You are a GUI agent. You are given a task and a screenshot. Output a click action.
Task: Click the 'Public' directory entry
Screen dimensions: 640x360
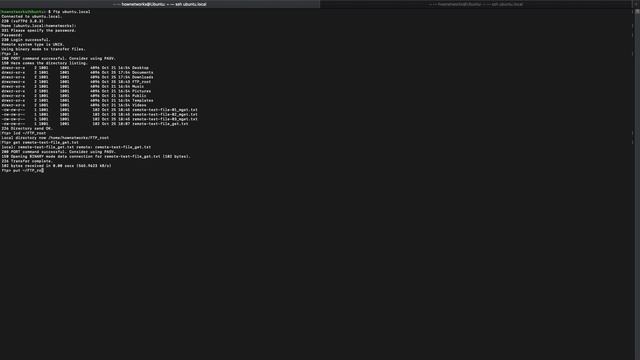click(x=139, y=96)
